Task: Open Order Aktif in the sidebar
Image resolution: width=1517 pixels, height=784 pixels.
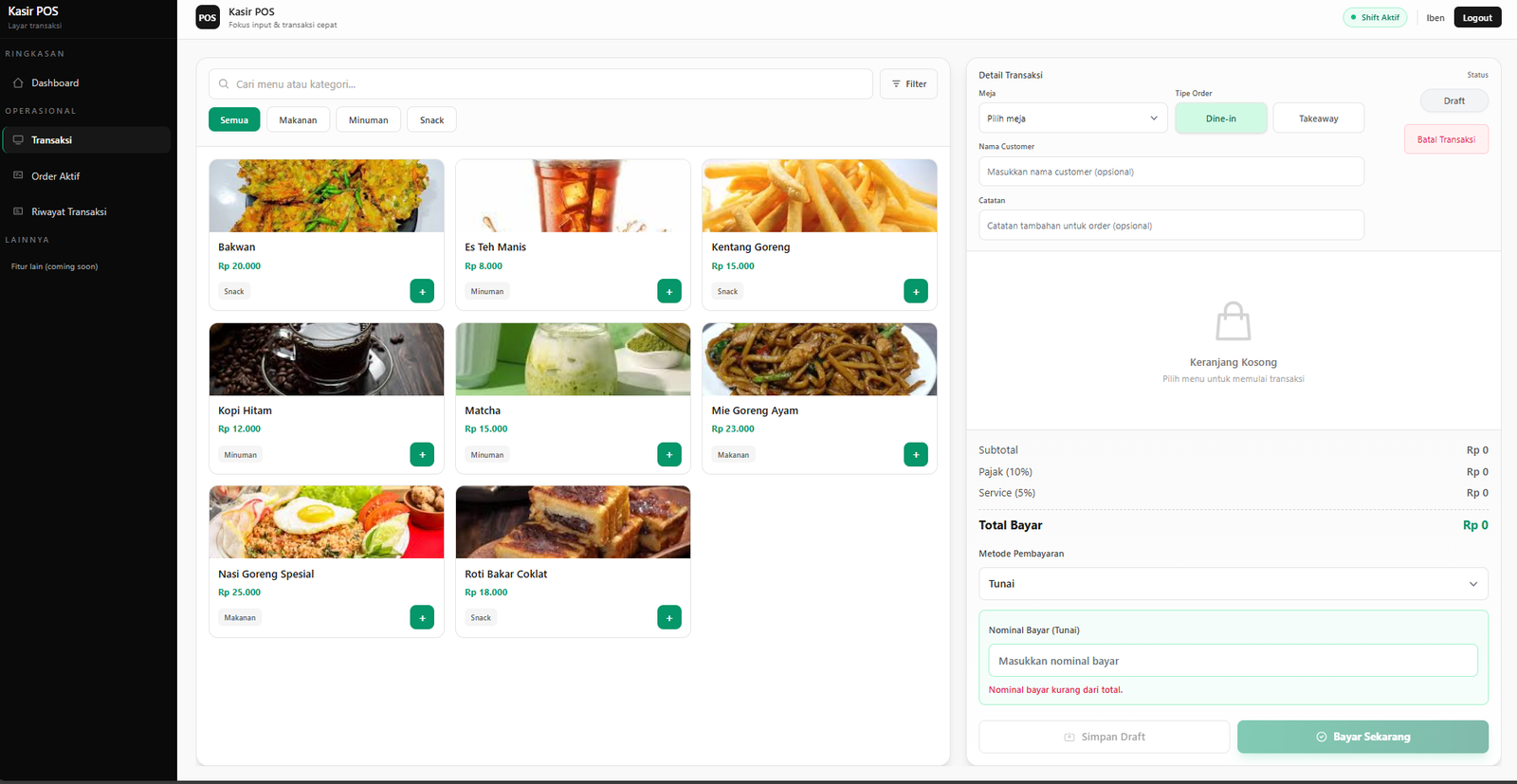Action: pyautogui.click(x=86, y=175)
